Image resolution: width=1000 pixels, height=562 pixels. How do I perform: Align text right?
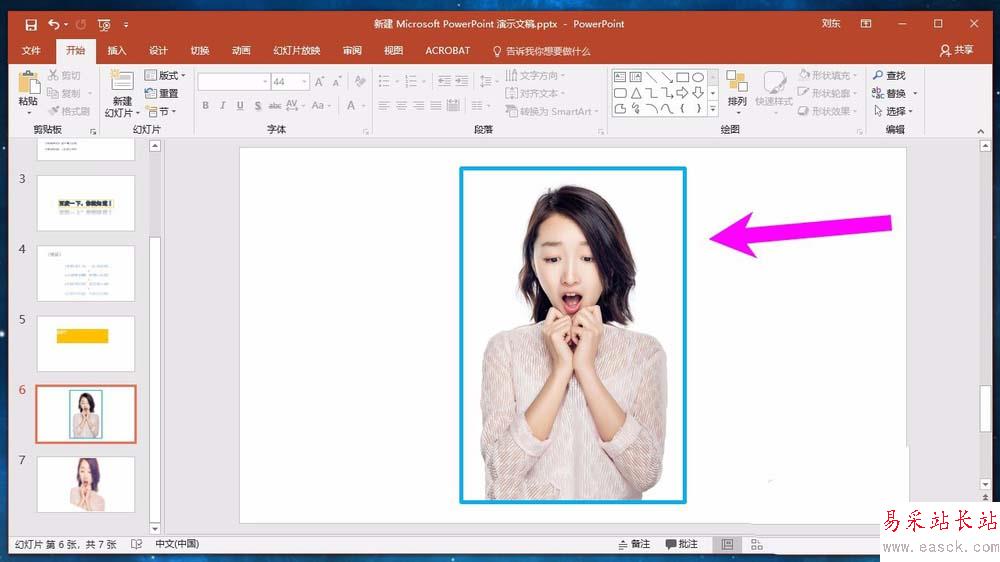point(418,106)
